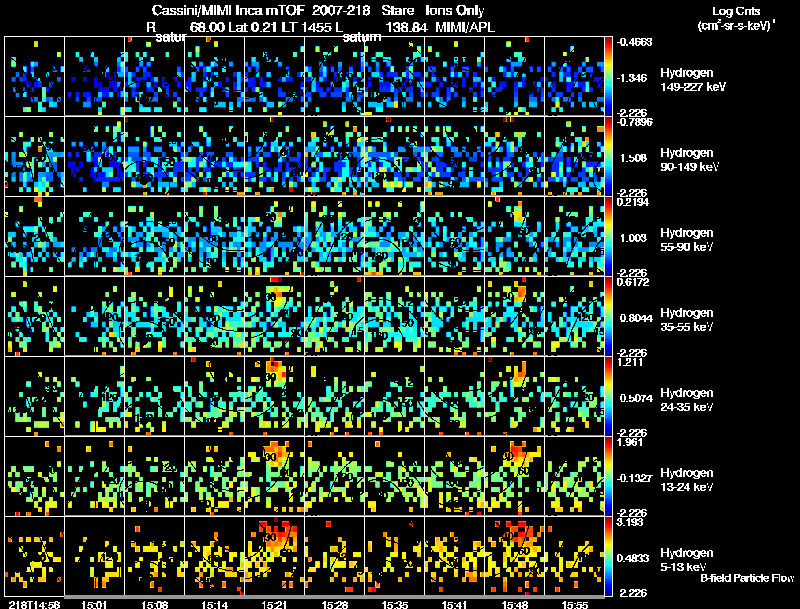Click the 3.193 color scale value
800x609 pixels.
click(630, 522)
